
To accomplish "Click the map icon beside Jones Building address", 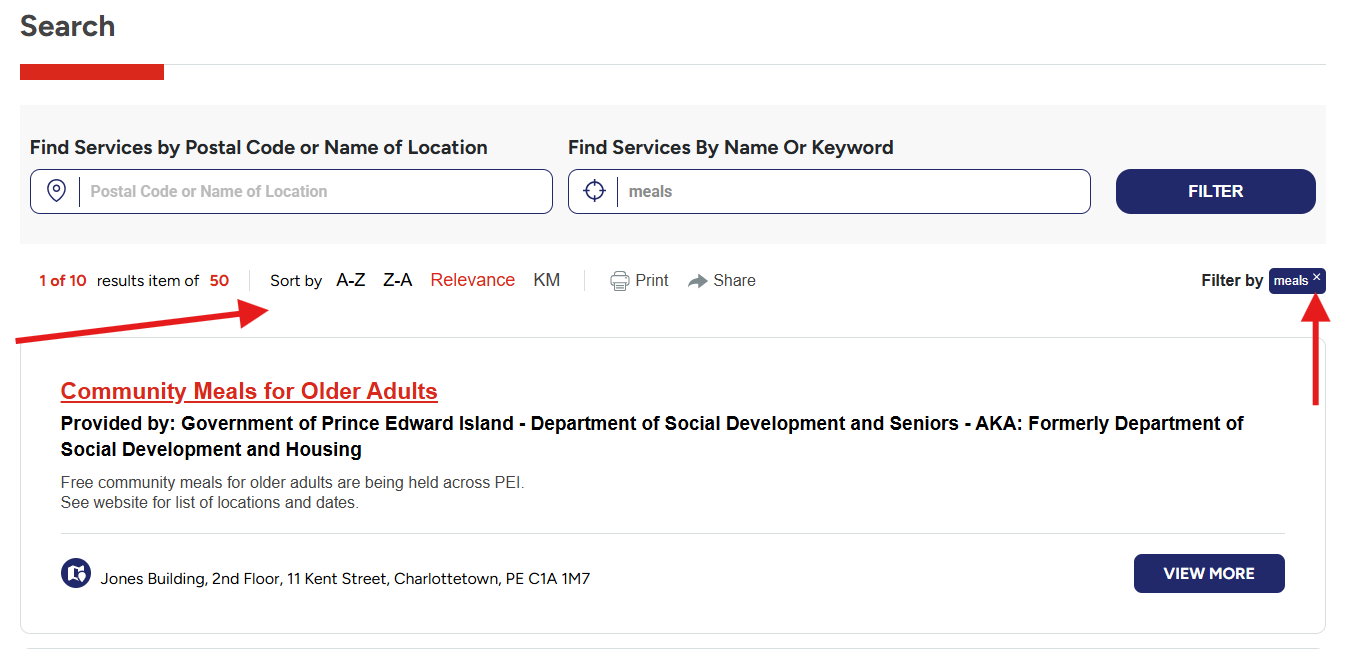I will pyautogui.click(x=76, y=574).
